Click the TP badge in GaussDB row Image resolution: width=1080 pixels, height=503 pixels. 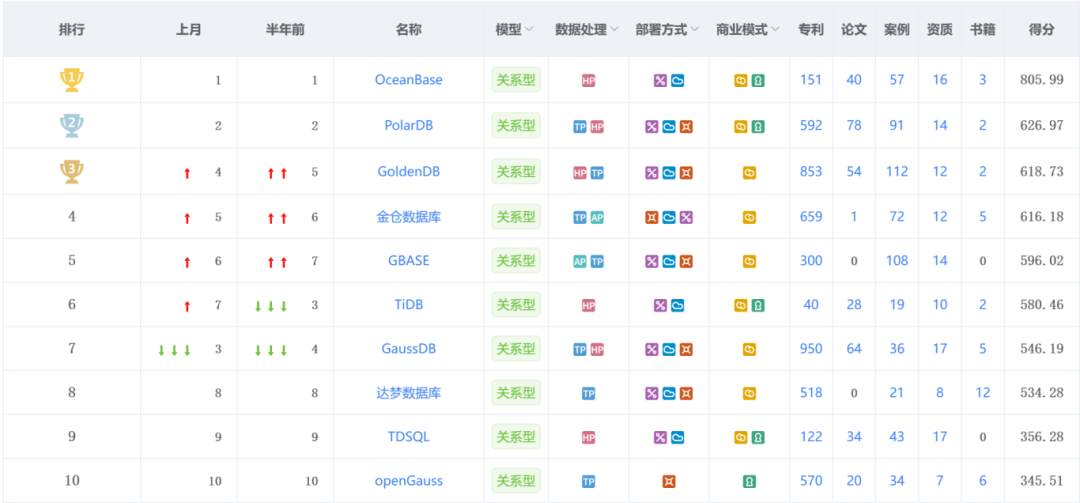point(580,350)
